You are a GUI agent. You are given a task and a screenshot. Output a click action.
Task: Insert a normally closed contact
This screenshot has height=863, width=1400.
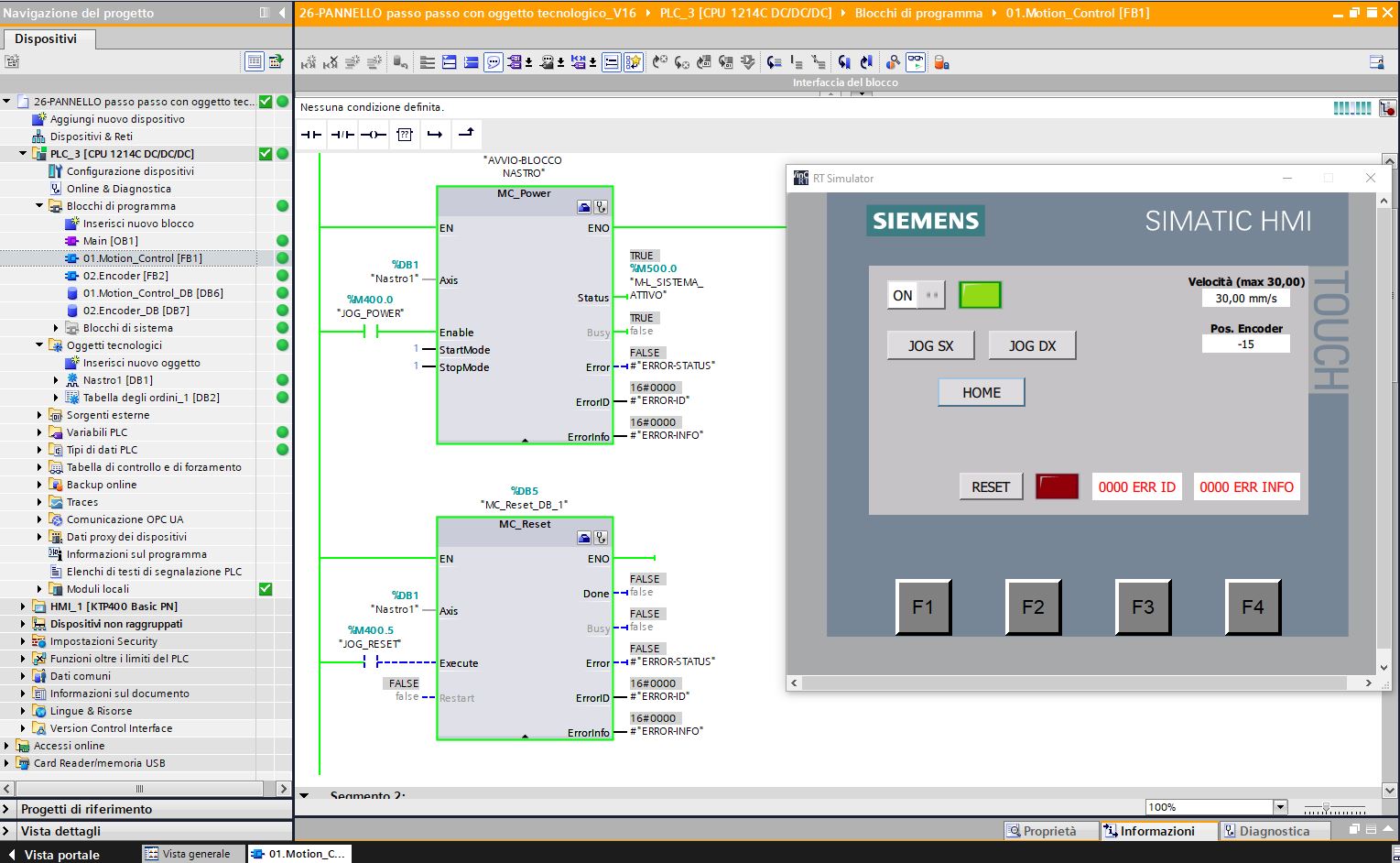coord(342,134)
